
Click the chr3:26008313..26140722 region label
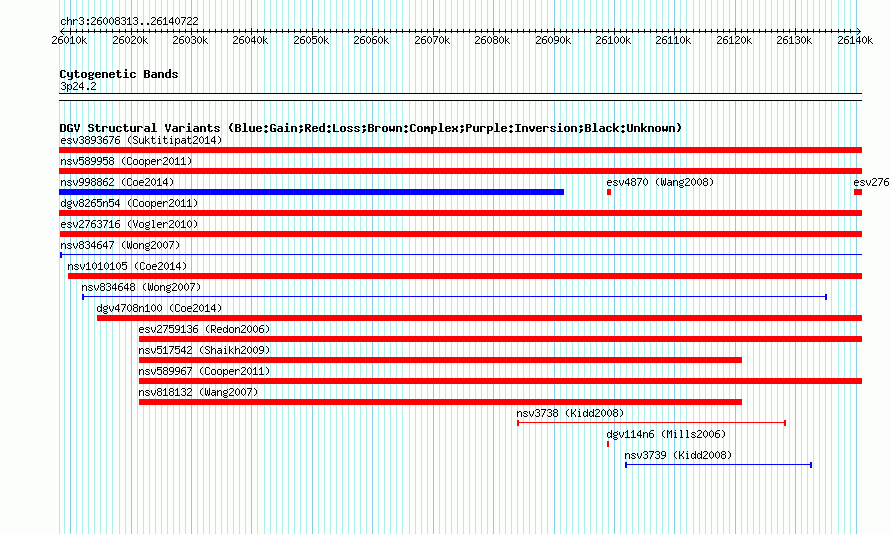[129, 21]
